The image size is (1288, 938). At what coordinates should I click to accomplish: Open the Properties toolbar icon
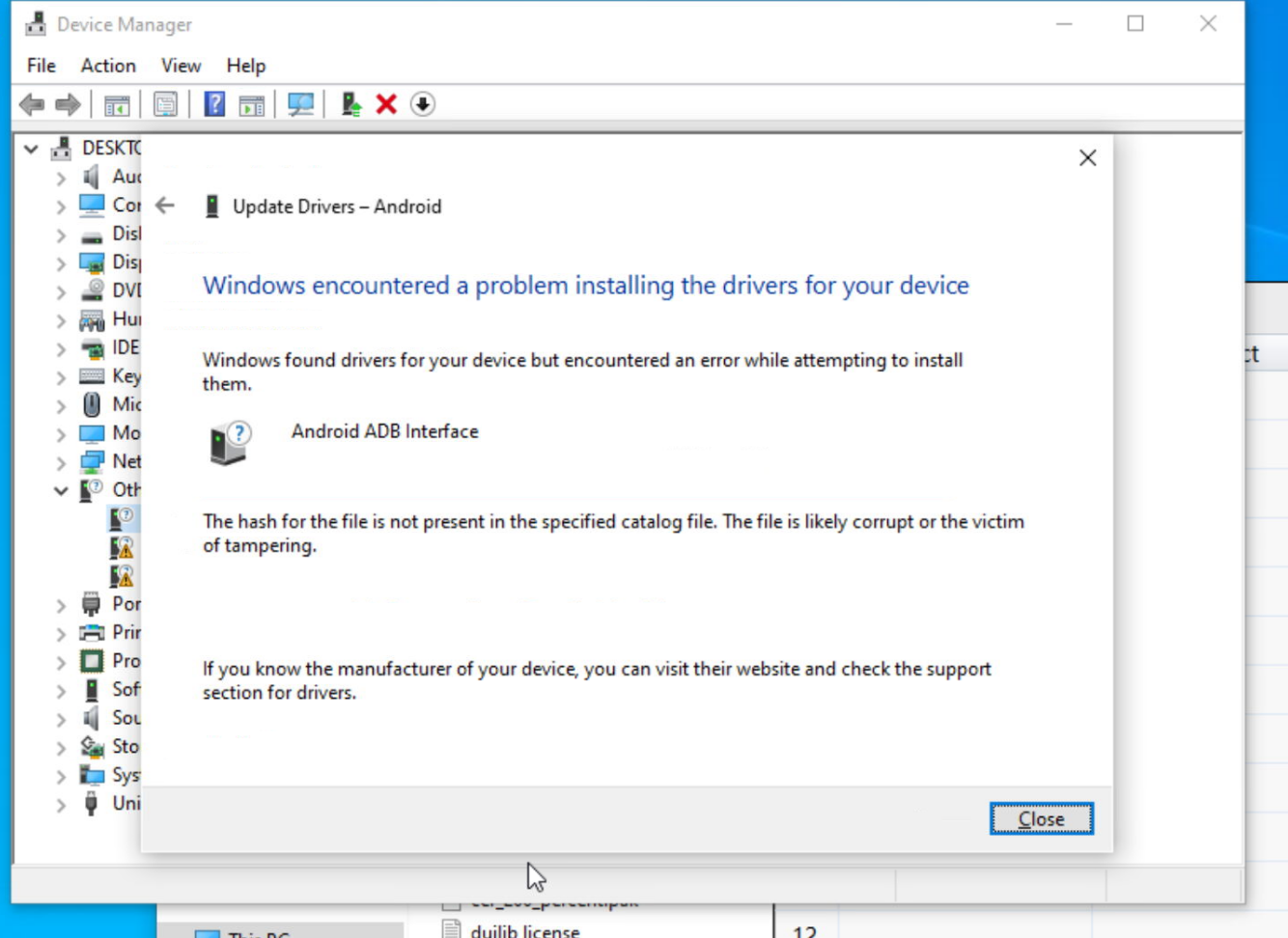click(x=165, y=104)
